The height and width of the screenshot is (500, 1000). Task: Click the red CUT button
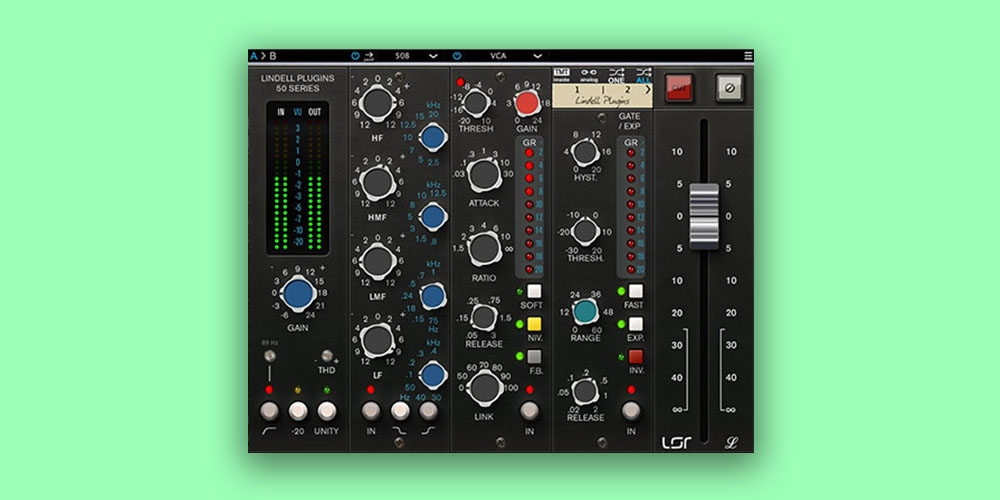678,88
